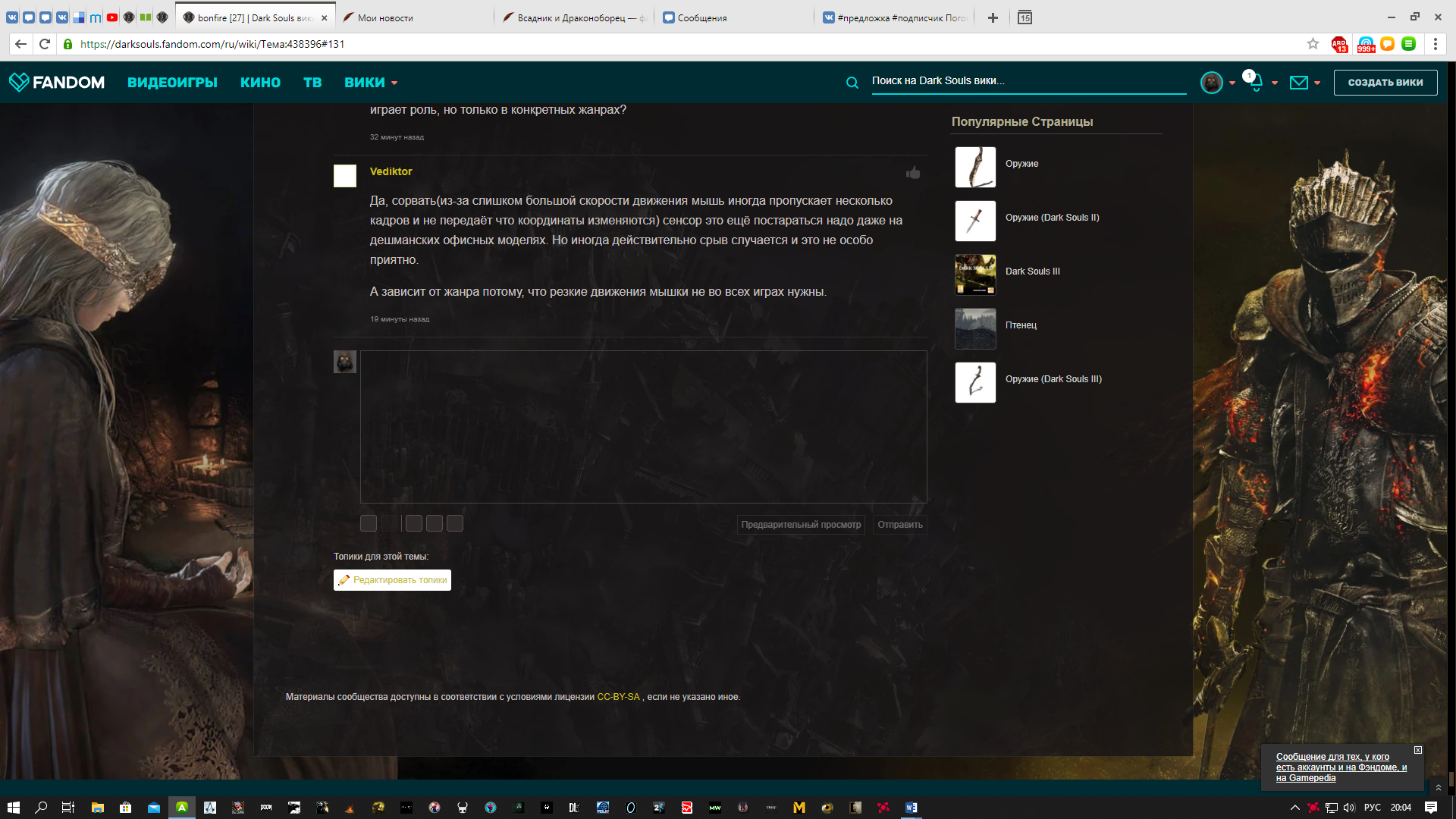Screen dimensions: 1456x819
Task: Click Редактировать топики button
Action: (x=392, y=580)
